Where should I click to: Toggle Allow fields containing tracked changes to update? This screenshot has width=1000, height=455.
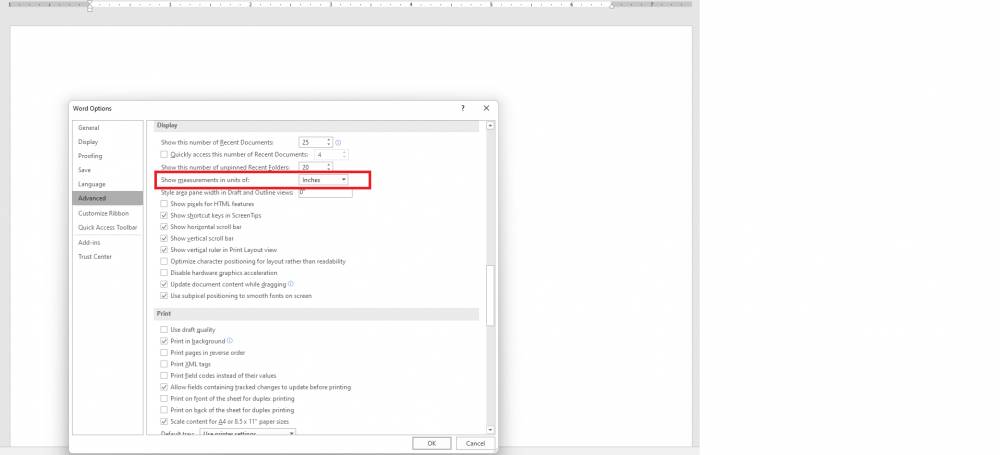(x=164, y=387)
